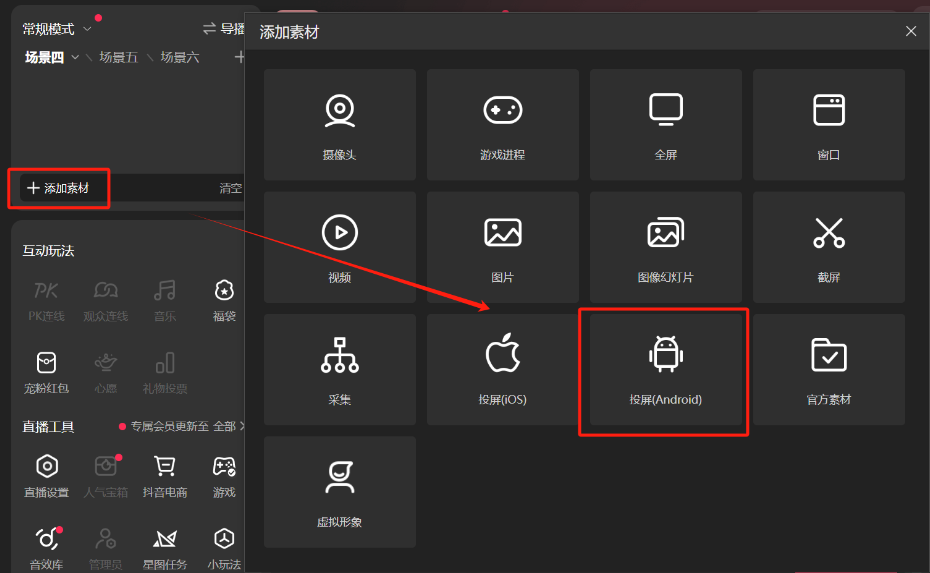The image size is (930, 573).
Task: Select the 图像幻灯片 slideshow source
Action: click(x=665, y=247)
